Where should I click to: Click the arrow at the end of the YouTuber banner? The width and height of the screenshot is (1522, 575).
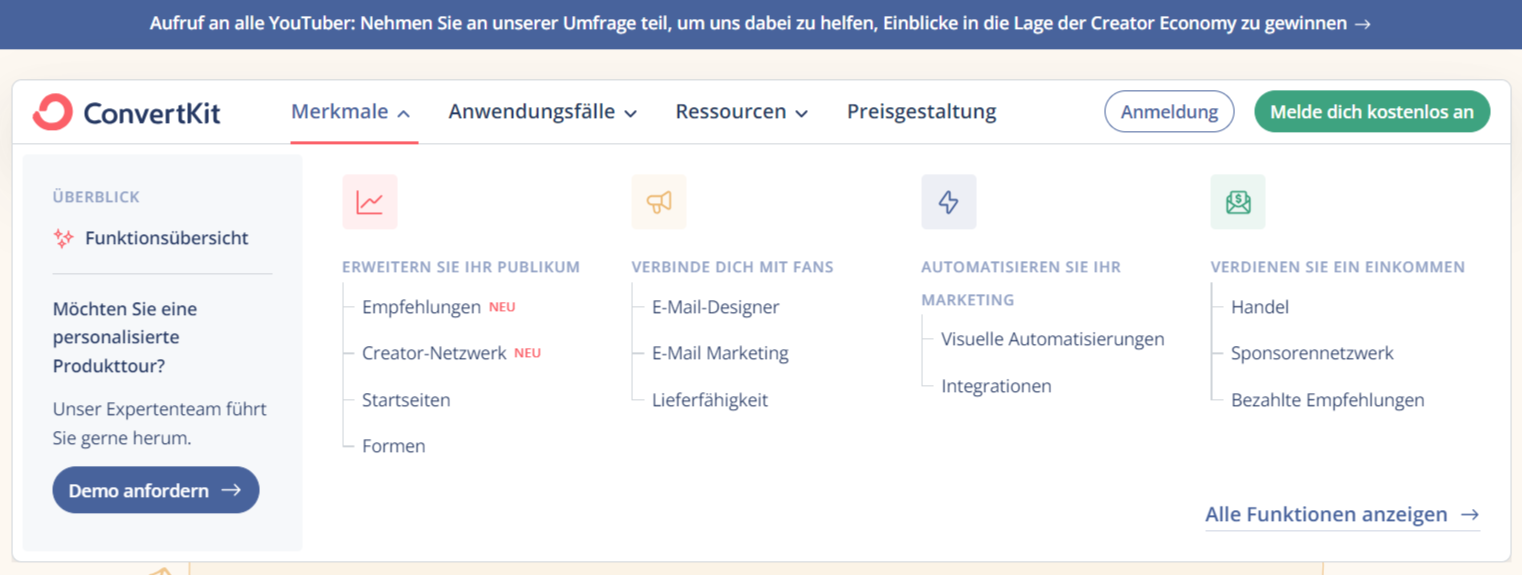[x=1361, y=23]
